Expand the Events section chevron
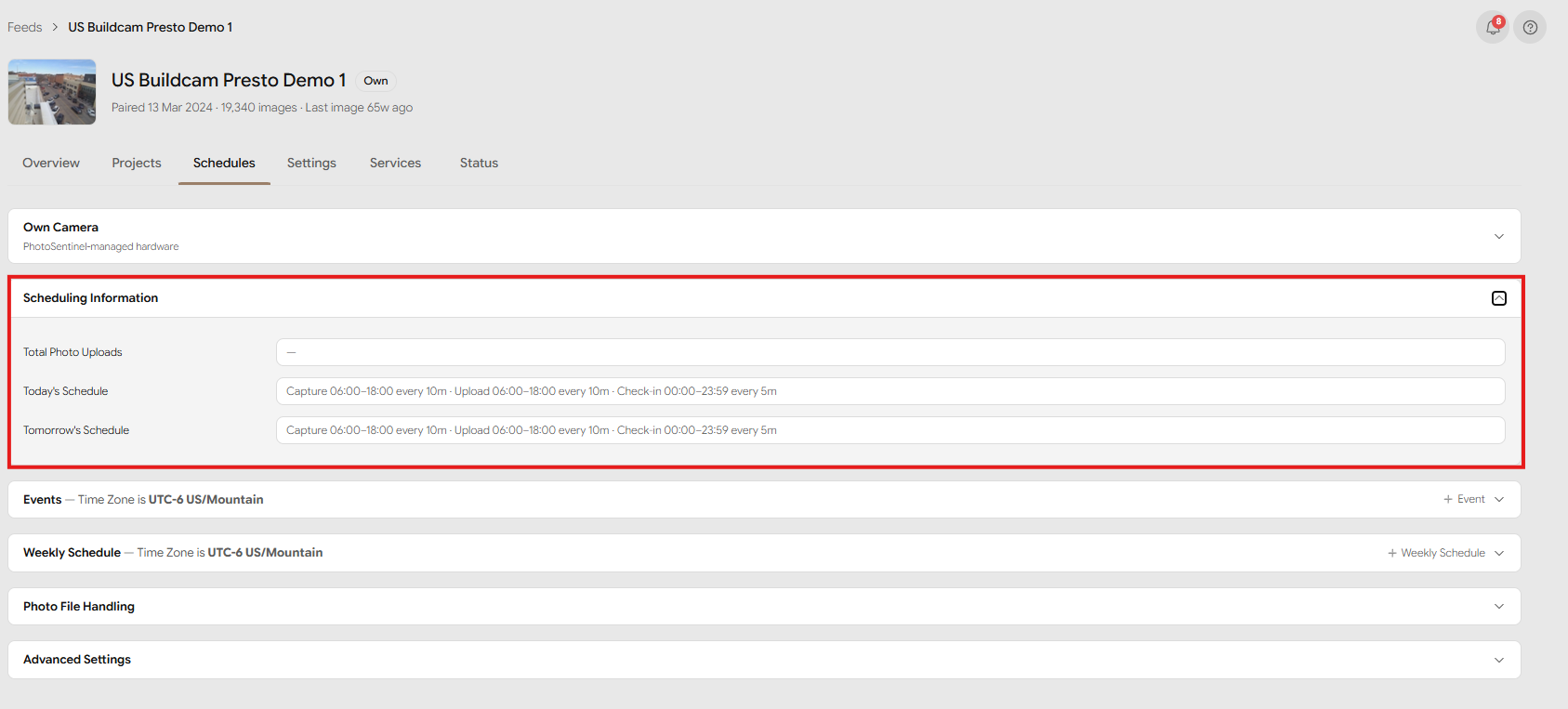1568x709 pixels. pyautogui.click(x=1499, y=499)
